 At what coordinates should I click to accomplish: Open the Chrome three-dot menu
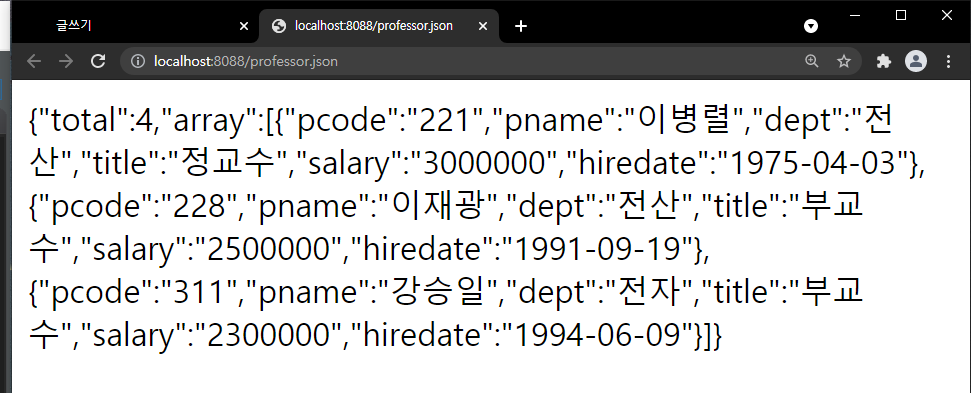[x=949, y=61]
